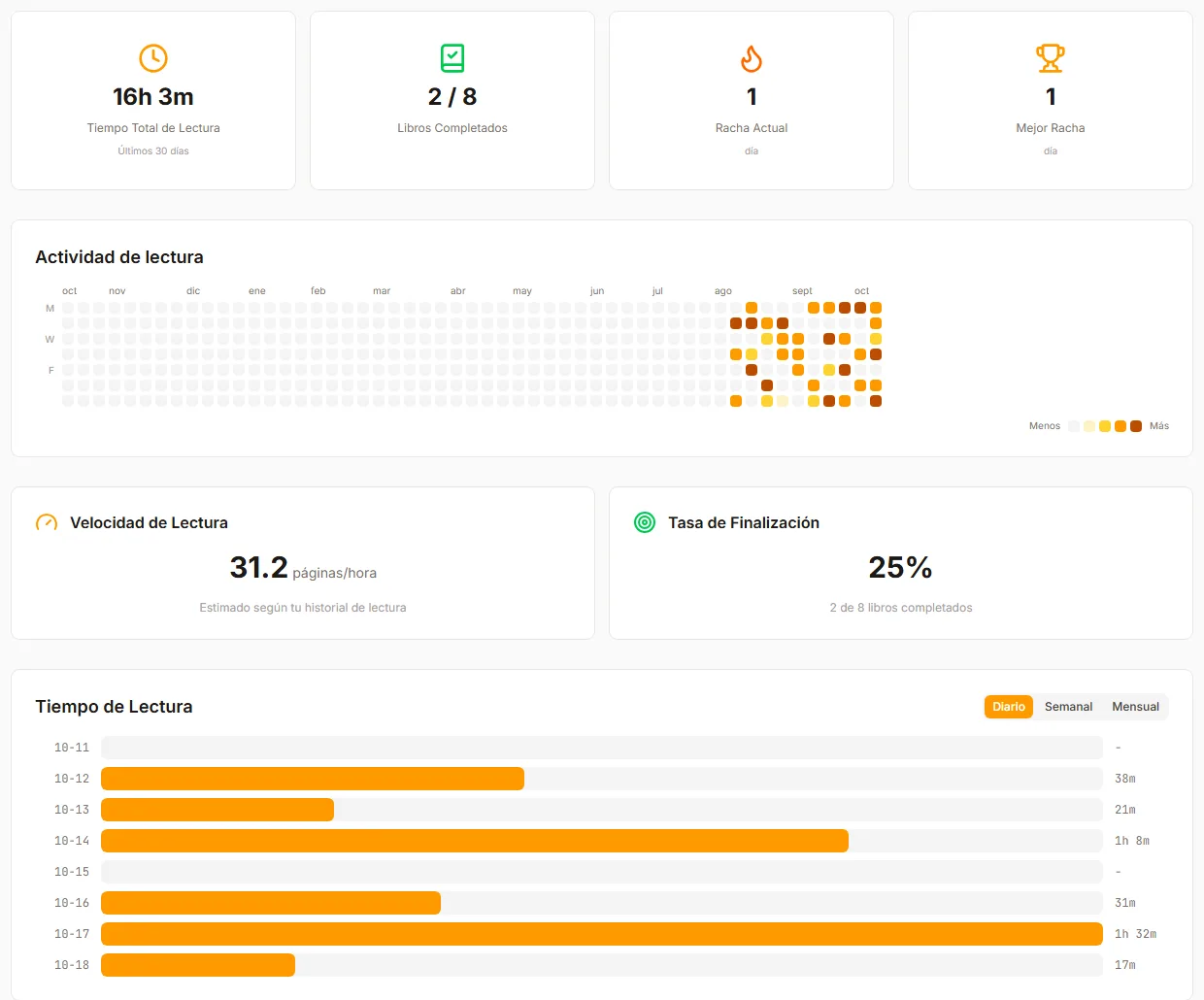Image resolution: width=1204 pixels, height=1000 pixels.
Task: Click the 38m duration value
Action: coord(1125,779)
